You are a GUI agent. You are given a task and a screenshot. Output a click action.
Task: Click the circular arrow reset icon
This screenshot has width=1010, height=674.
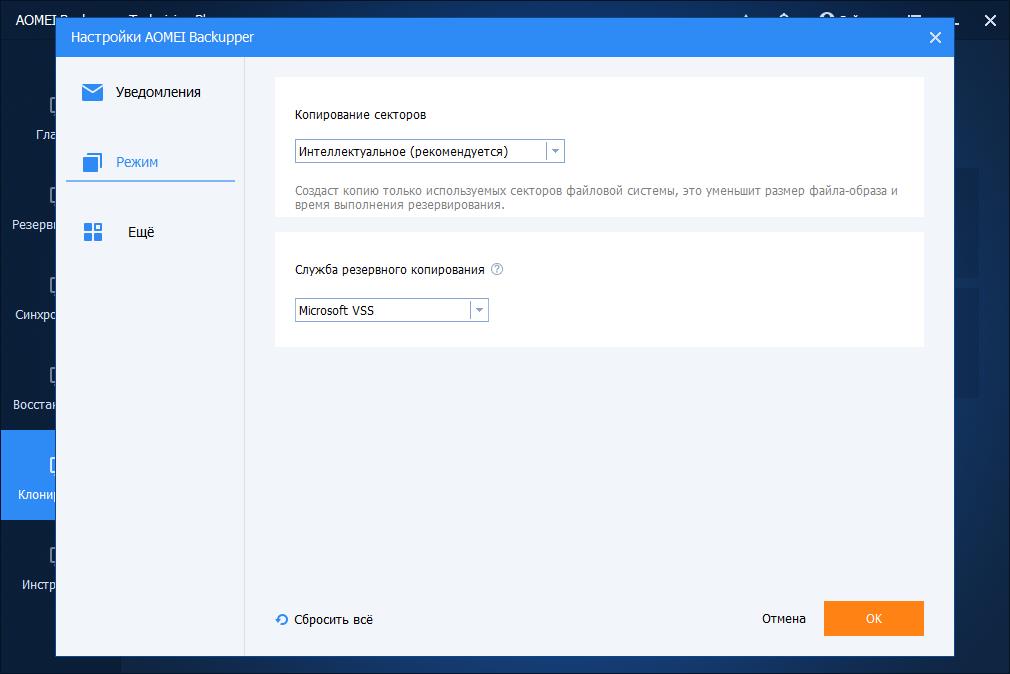[x=282, y=619]
